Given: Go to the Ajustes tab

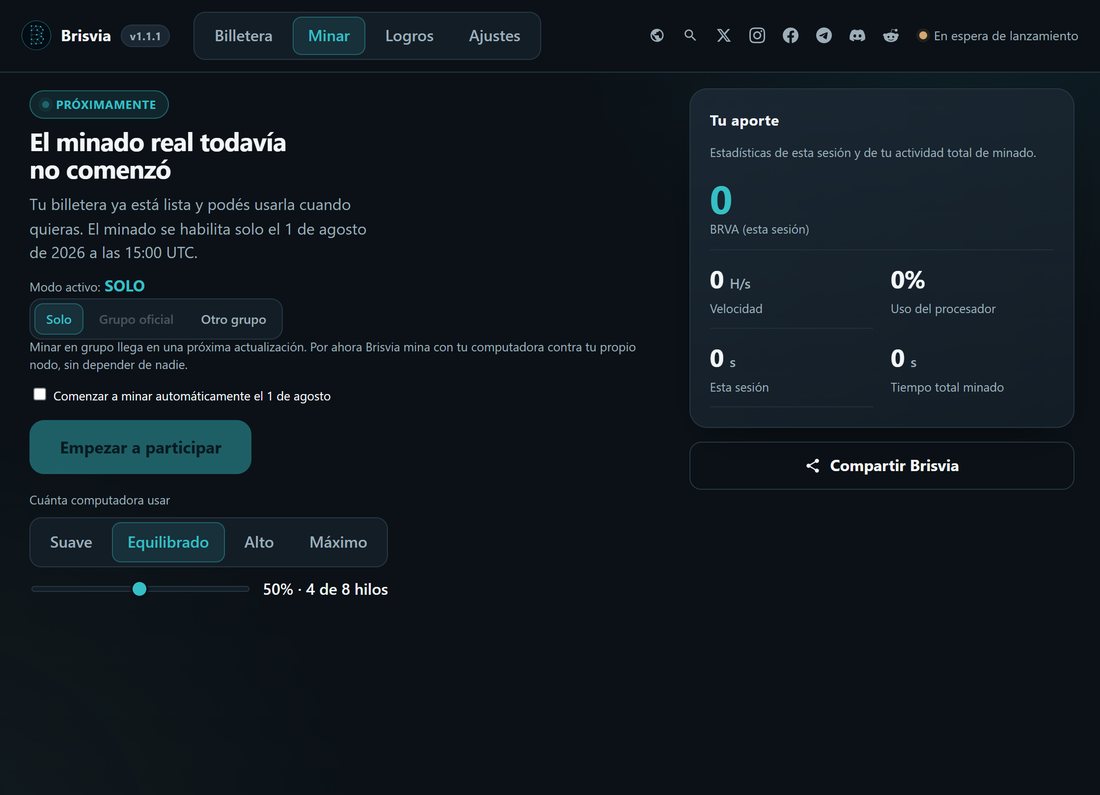Looking at the screenshot, I should pyautogui.click(x=495, y=36).
